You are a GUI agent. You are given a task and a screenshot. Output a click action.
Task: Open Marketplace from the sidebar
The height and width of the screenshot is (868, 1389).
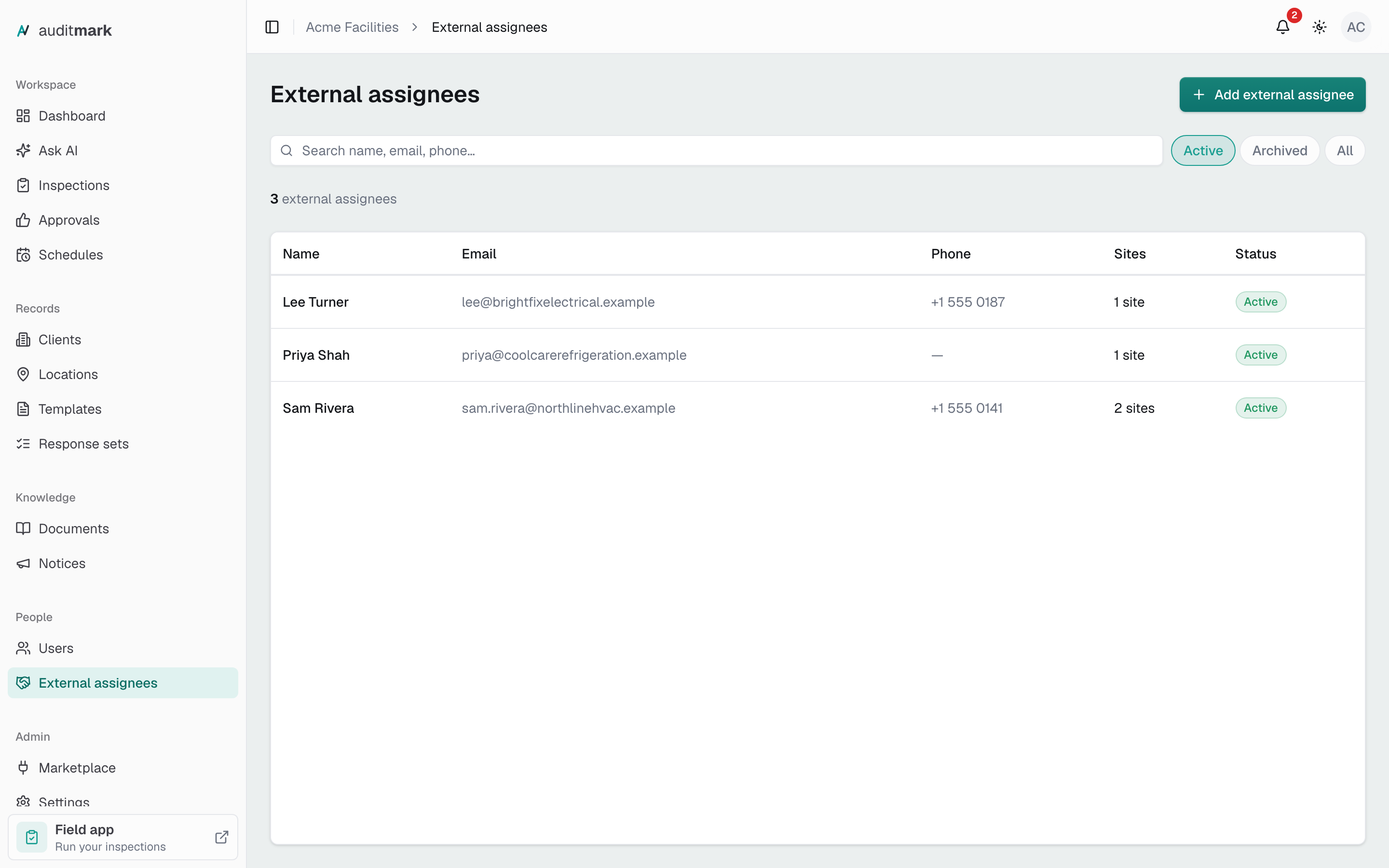pyautogui.click(x=123, y=768)
